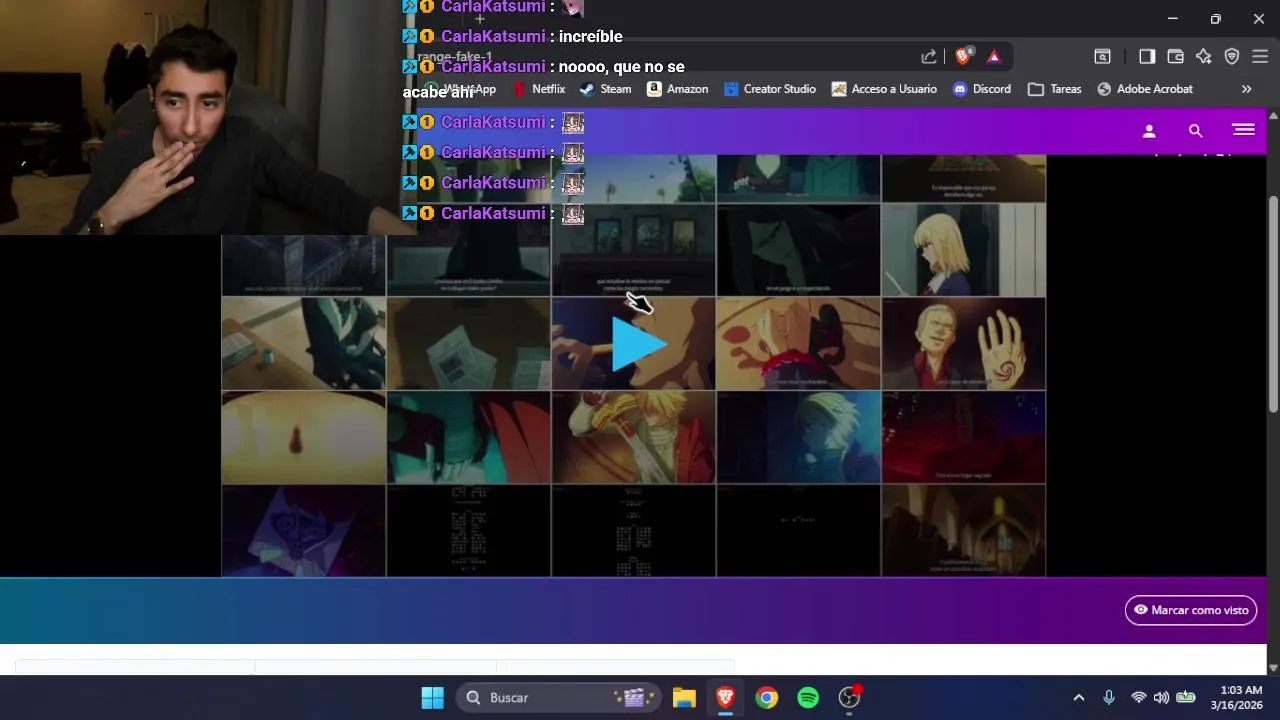Expand the hidden bookmarks chevron
The width and height of the screenshot is (1280, 720).
(1246, 89)
